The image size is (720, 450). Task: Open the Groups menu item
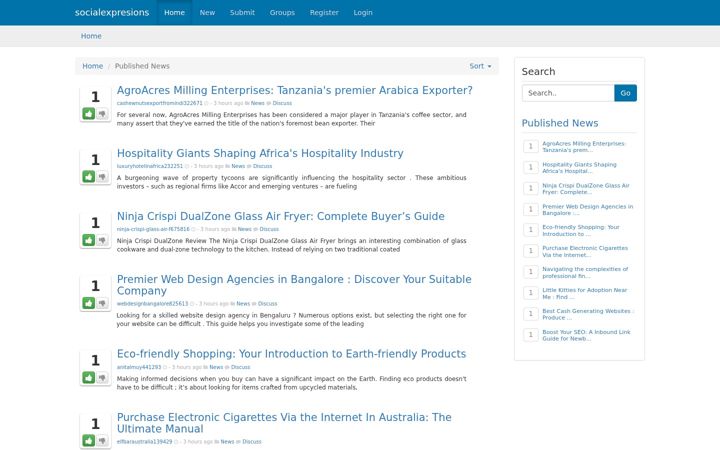pyautogui.click(x=282, y=12)
